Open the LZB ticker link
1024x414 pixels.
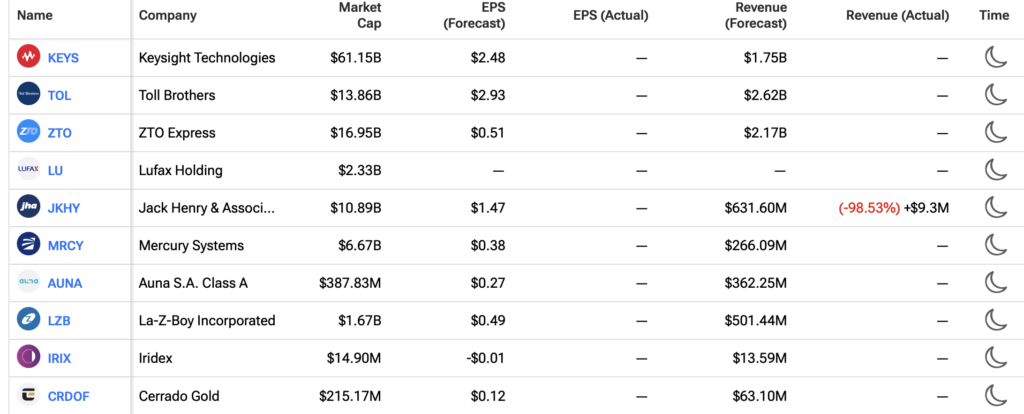tap(59, 321)
